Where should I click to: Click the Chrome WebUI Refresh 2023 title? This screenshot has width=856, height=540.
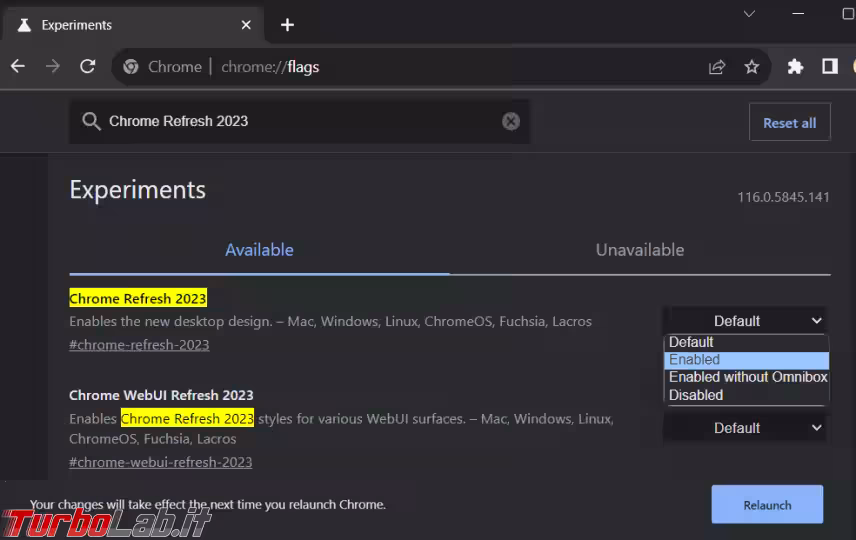[161, 395]
